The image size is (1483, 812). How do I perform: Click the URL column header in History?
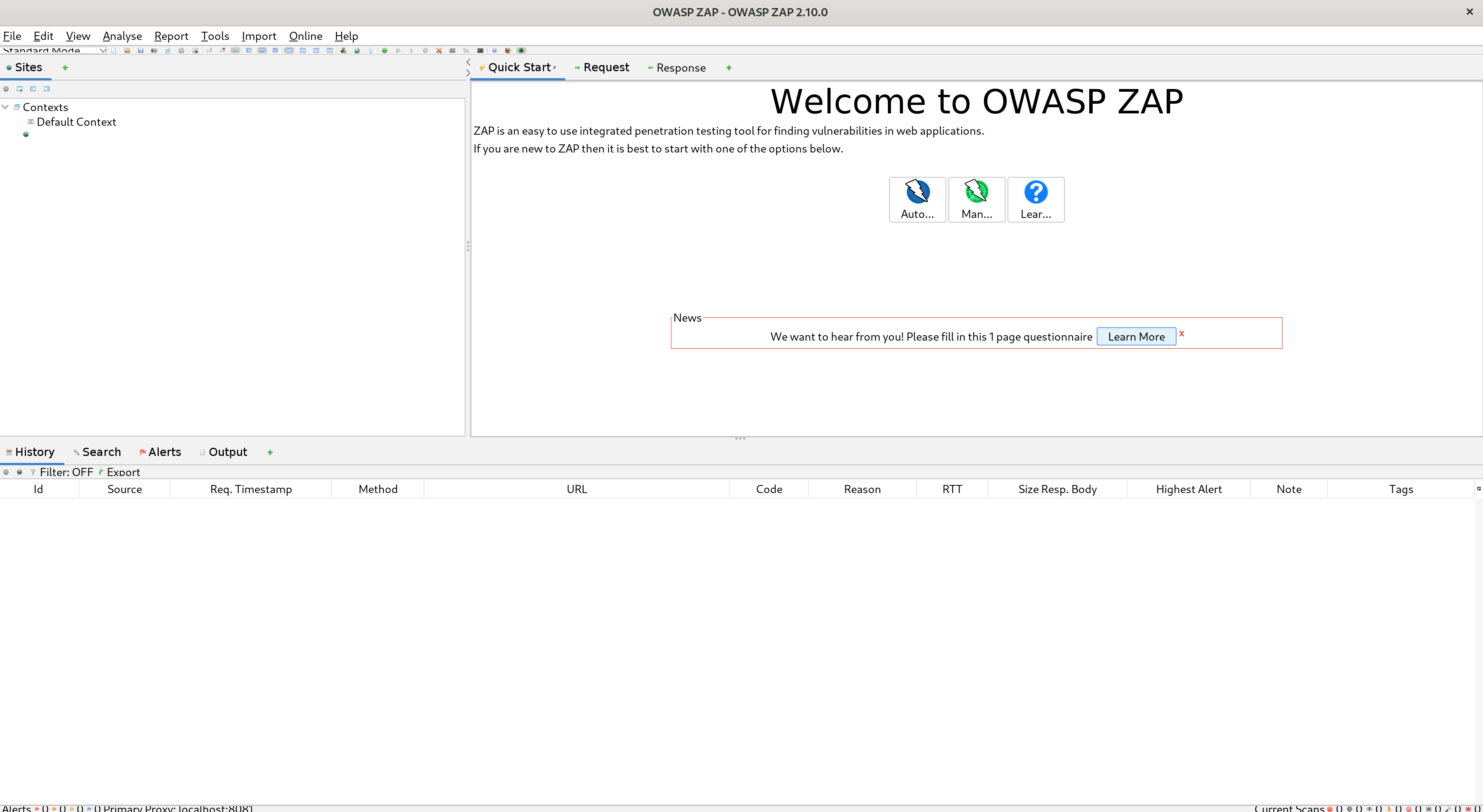pyautogui.click(x=576, y=488)
